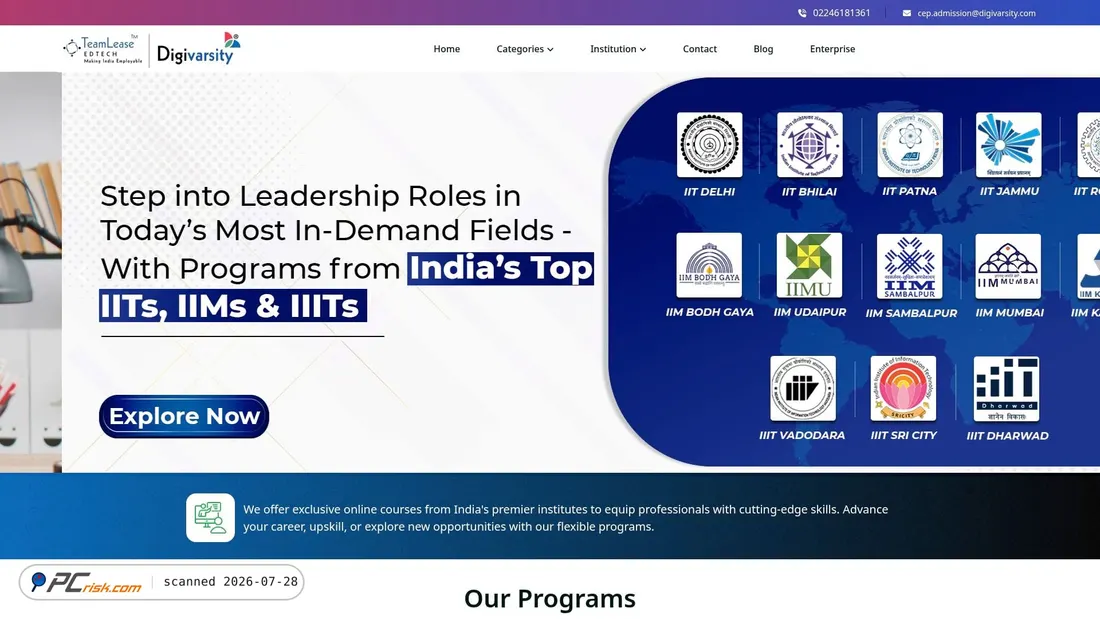
Task: Click the Our Programs heading
Action: 550,599
